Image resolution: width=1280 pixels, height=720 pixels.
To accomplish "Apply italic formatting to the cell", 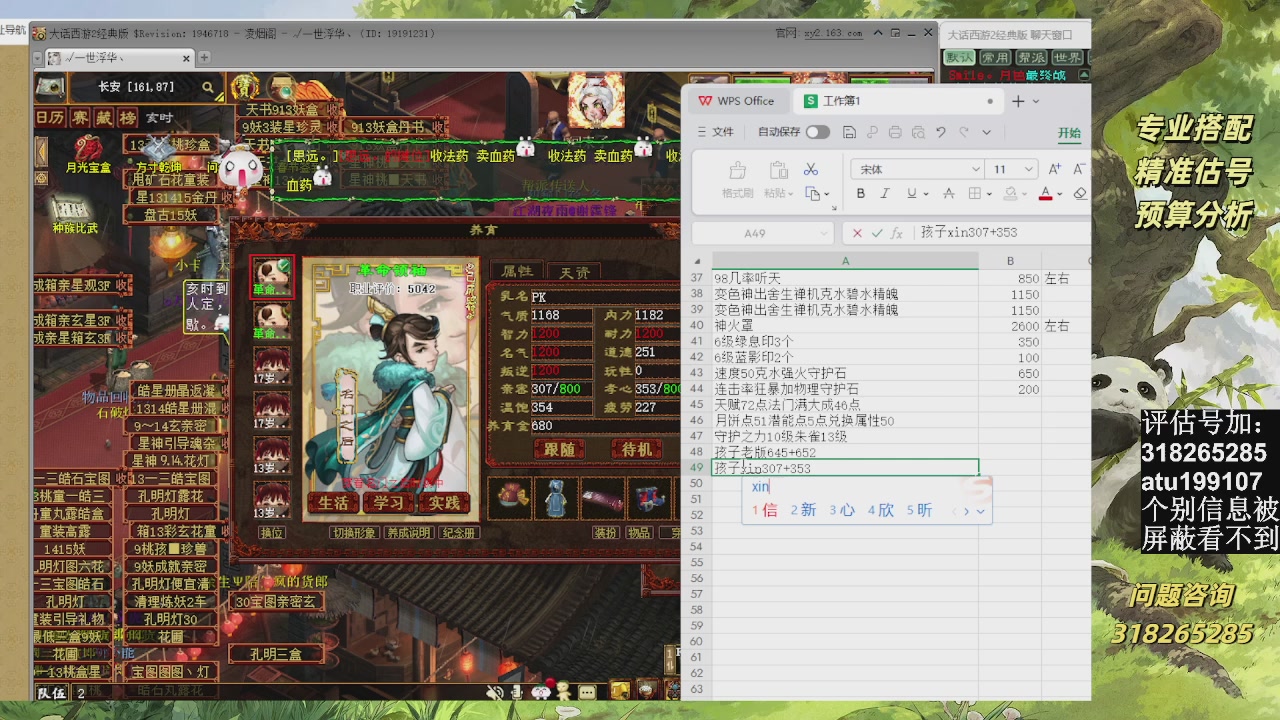I will (885, 193).
